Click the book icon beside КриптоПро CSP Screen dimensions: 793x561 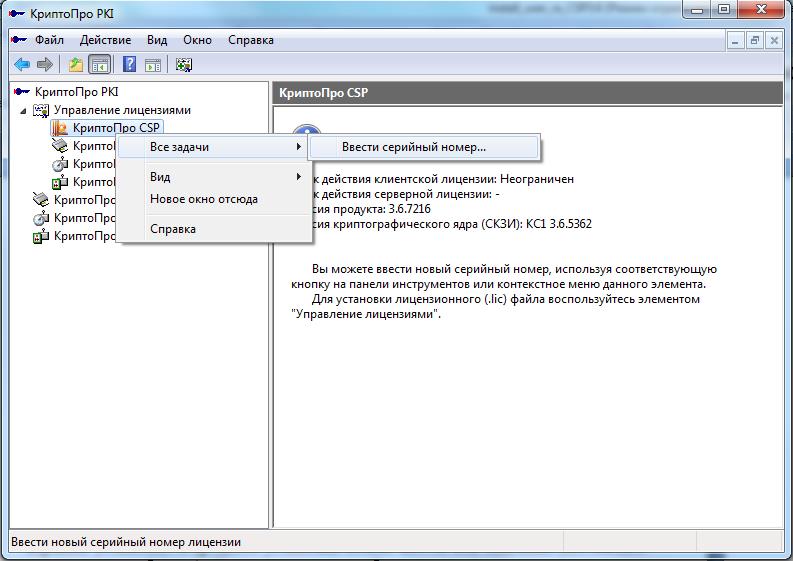pyautogui.click(x=60, y=128)
